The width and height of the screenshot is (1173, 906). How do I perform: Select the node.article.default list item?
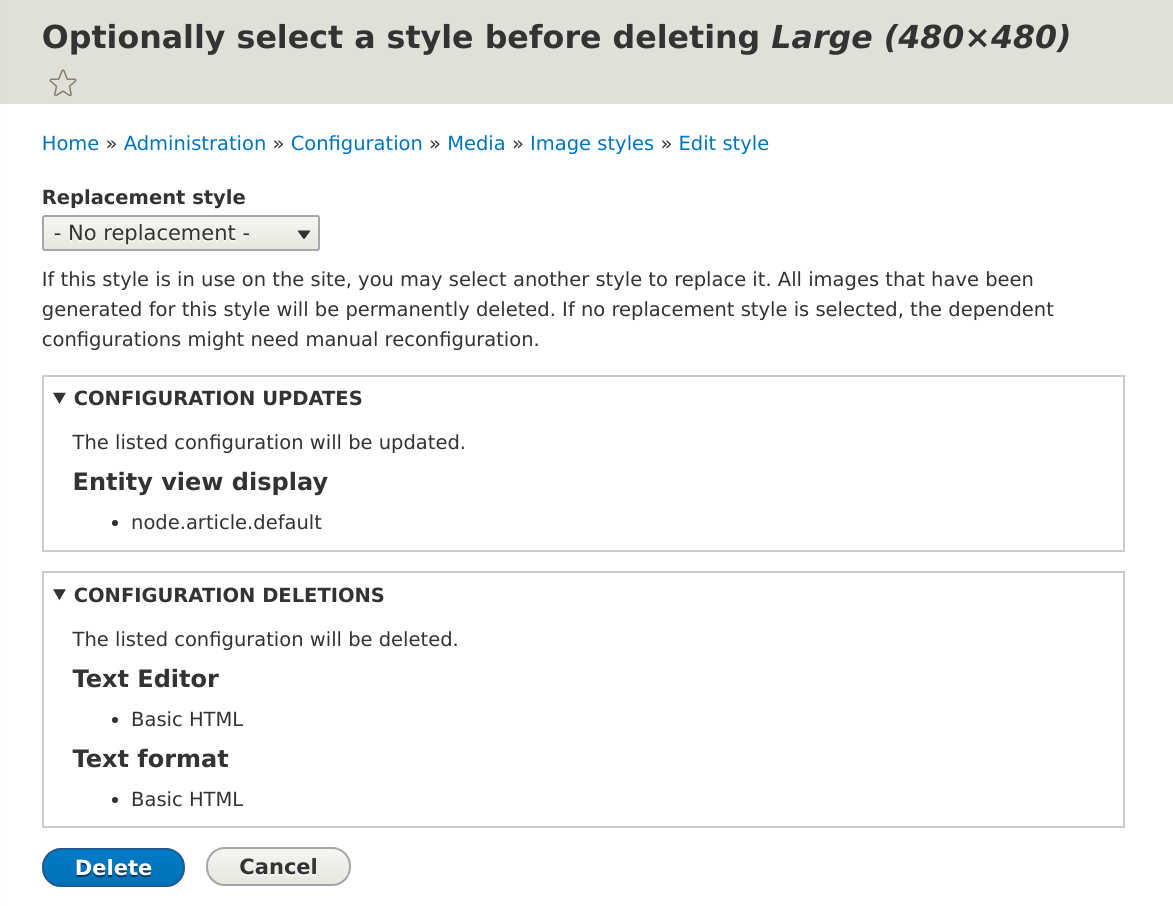[x=226, y=522]
